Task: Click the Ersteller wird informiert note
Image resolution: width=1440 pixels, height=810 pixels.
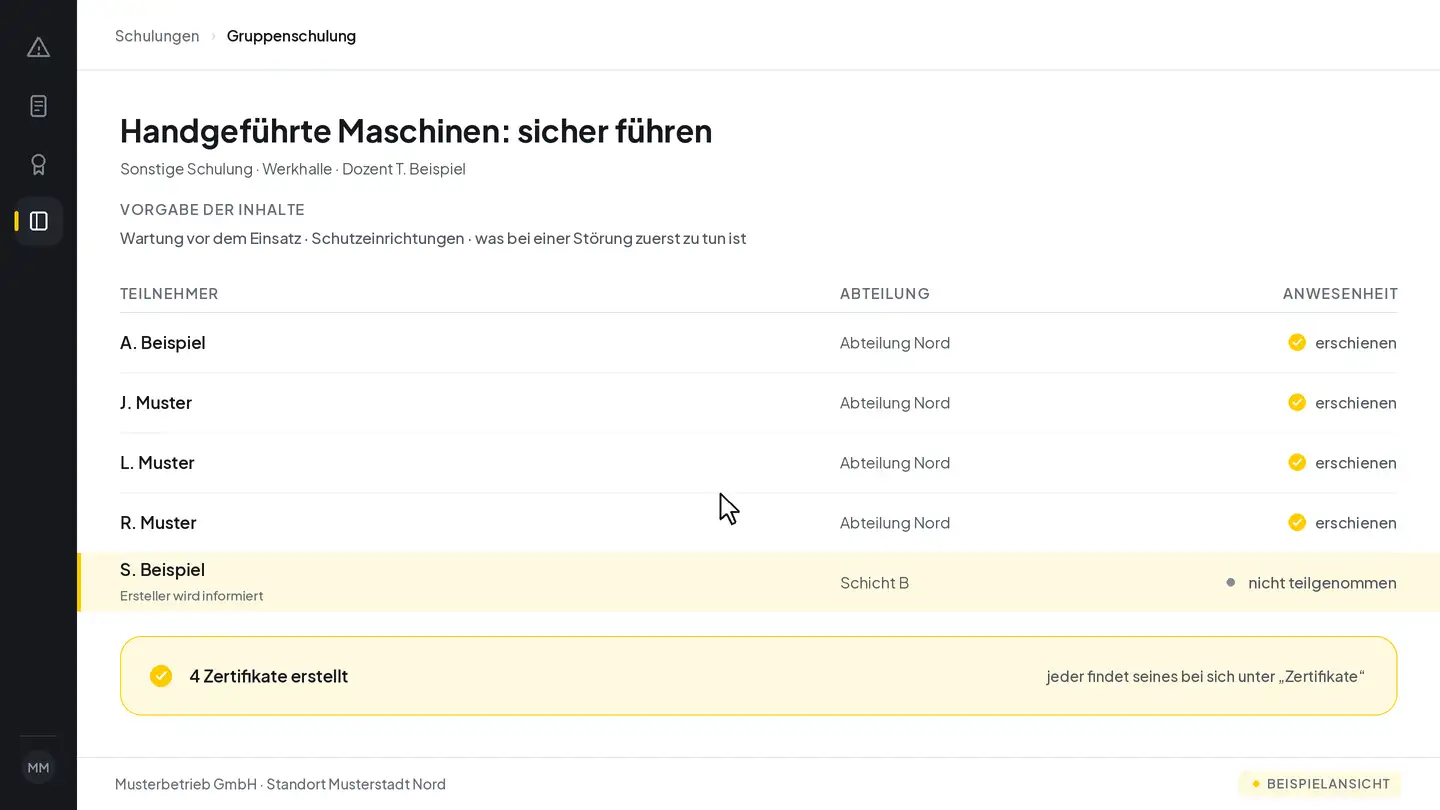Action: point(192,596)
